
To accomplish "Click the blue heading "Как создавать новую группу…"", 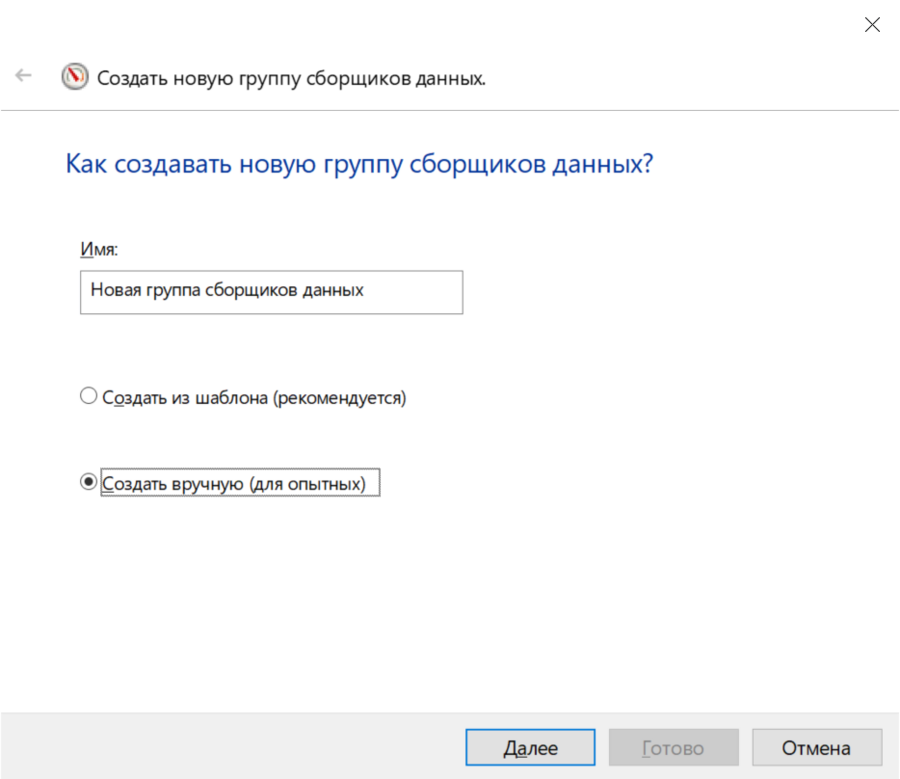I will (359, 164).
